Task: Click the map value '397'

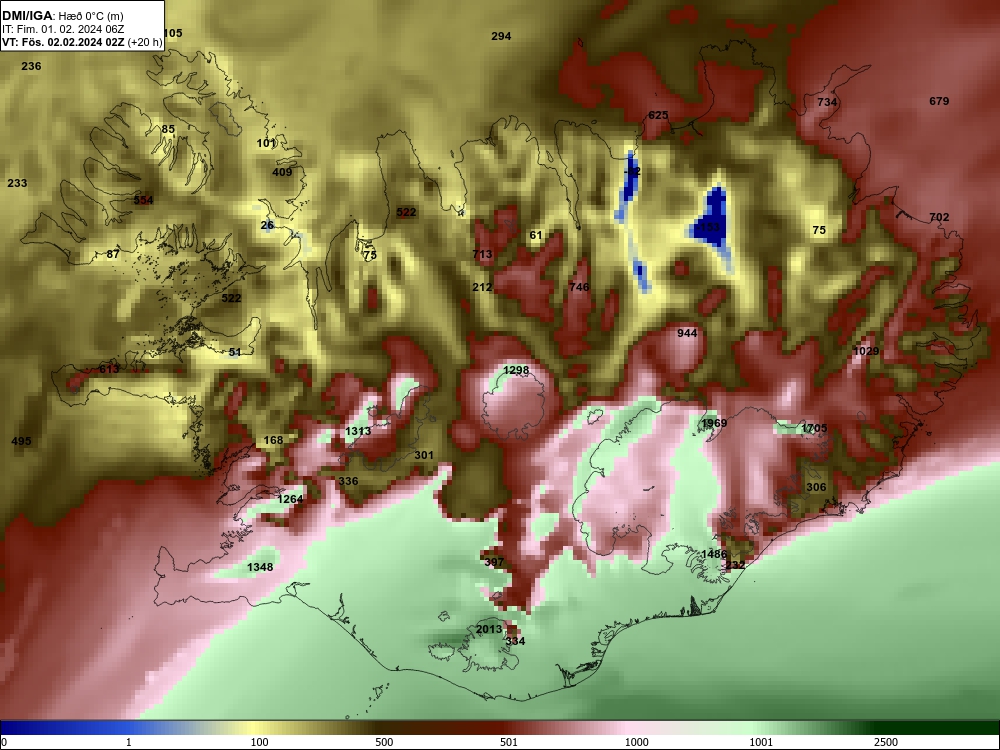Action: pos(494,562)
